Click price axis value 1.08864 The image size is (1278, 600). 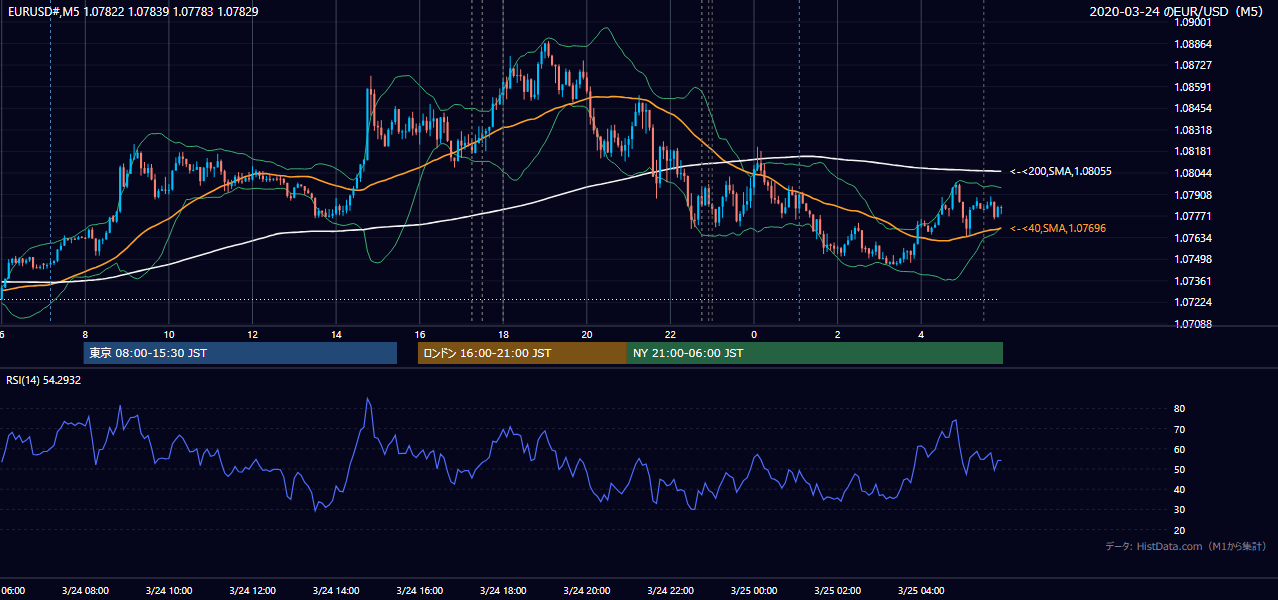click(x=1195, y=44)
